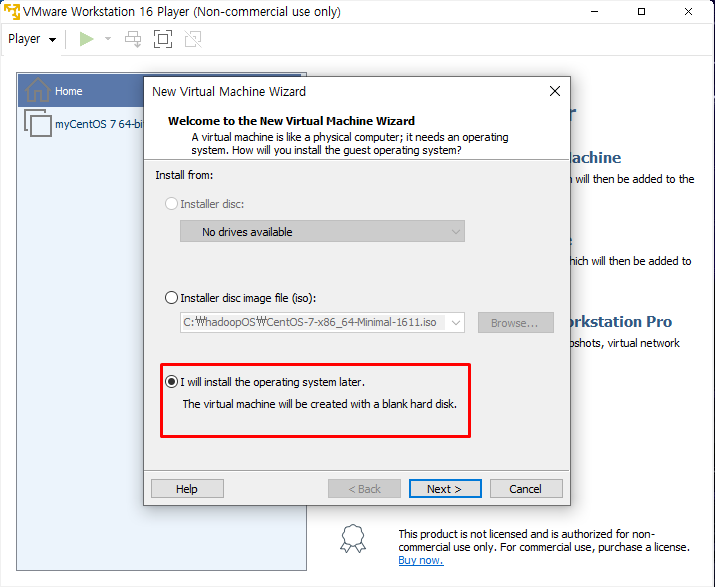The image size is (715, 587).
Task: Click the Browse button
Action: tap(516, 323)
